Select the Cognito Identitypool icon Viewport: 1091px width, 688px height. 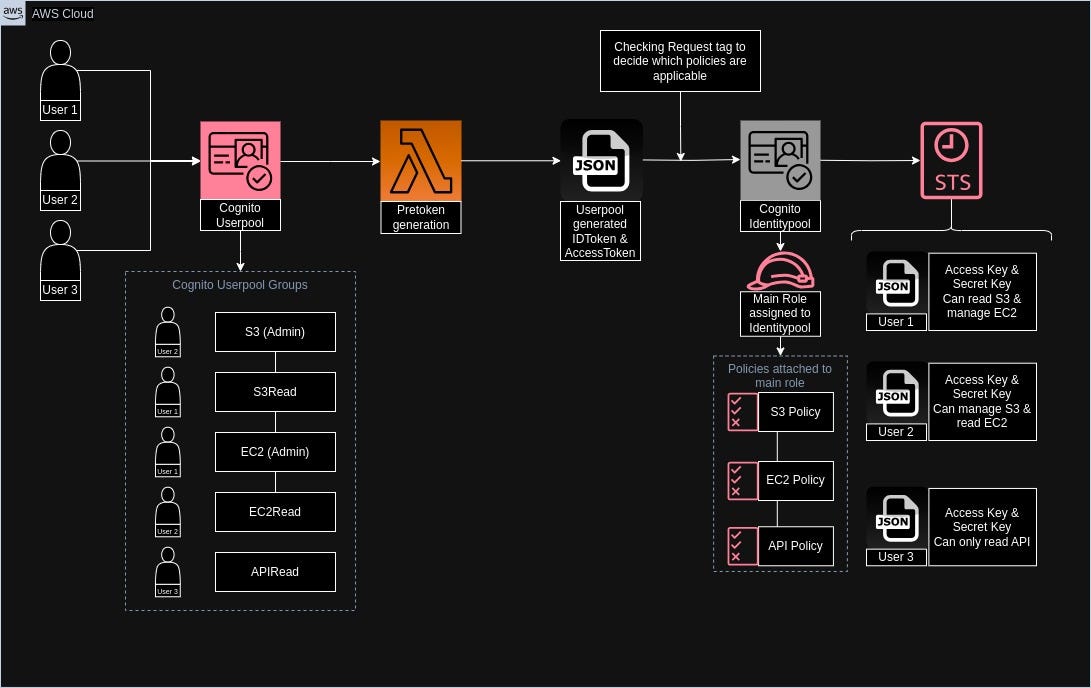[780, 160]
